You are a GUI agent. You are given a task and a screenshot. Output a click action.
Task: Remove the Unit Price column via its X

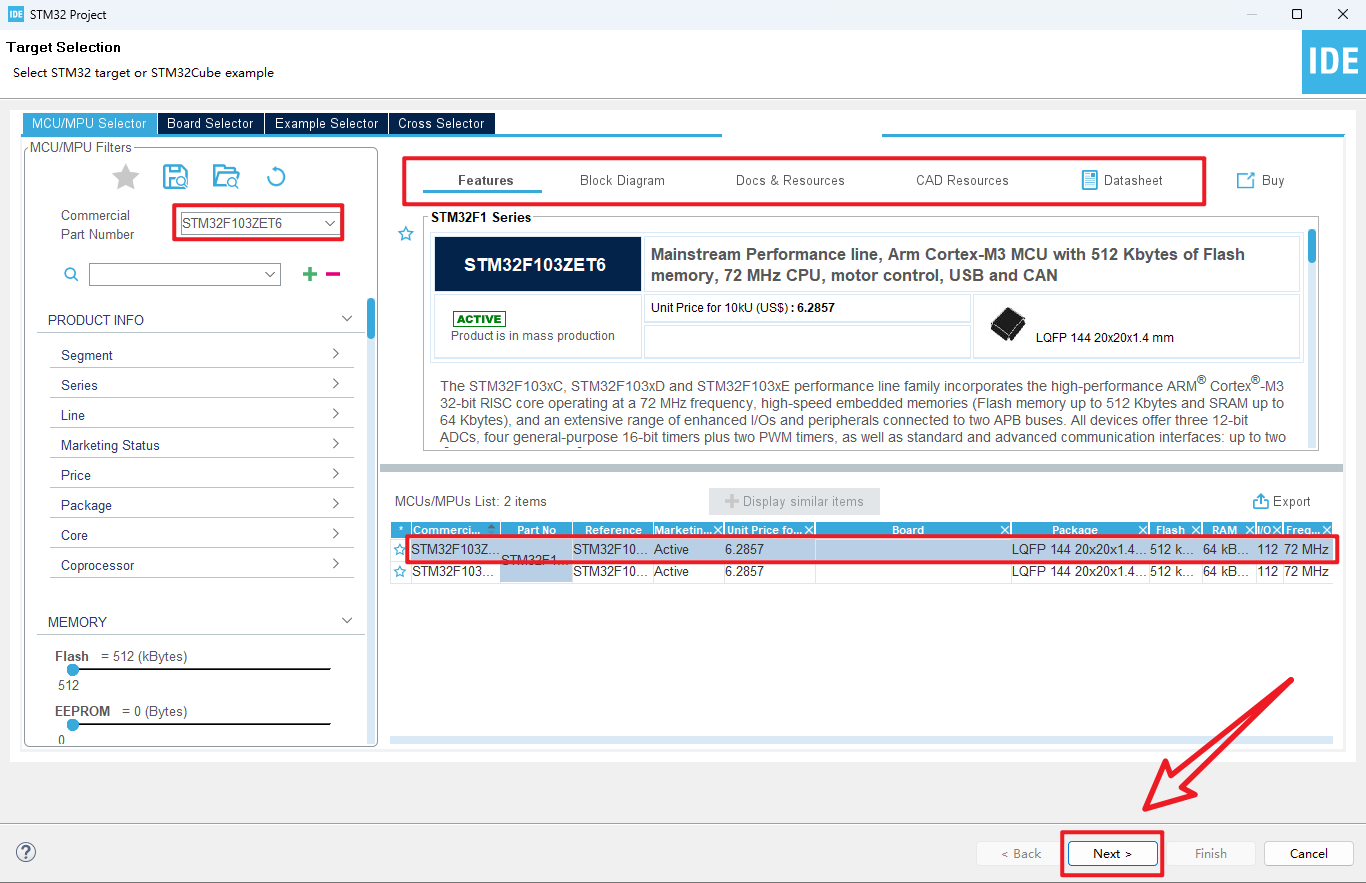coord(811,530)
